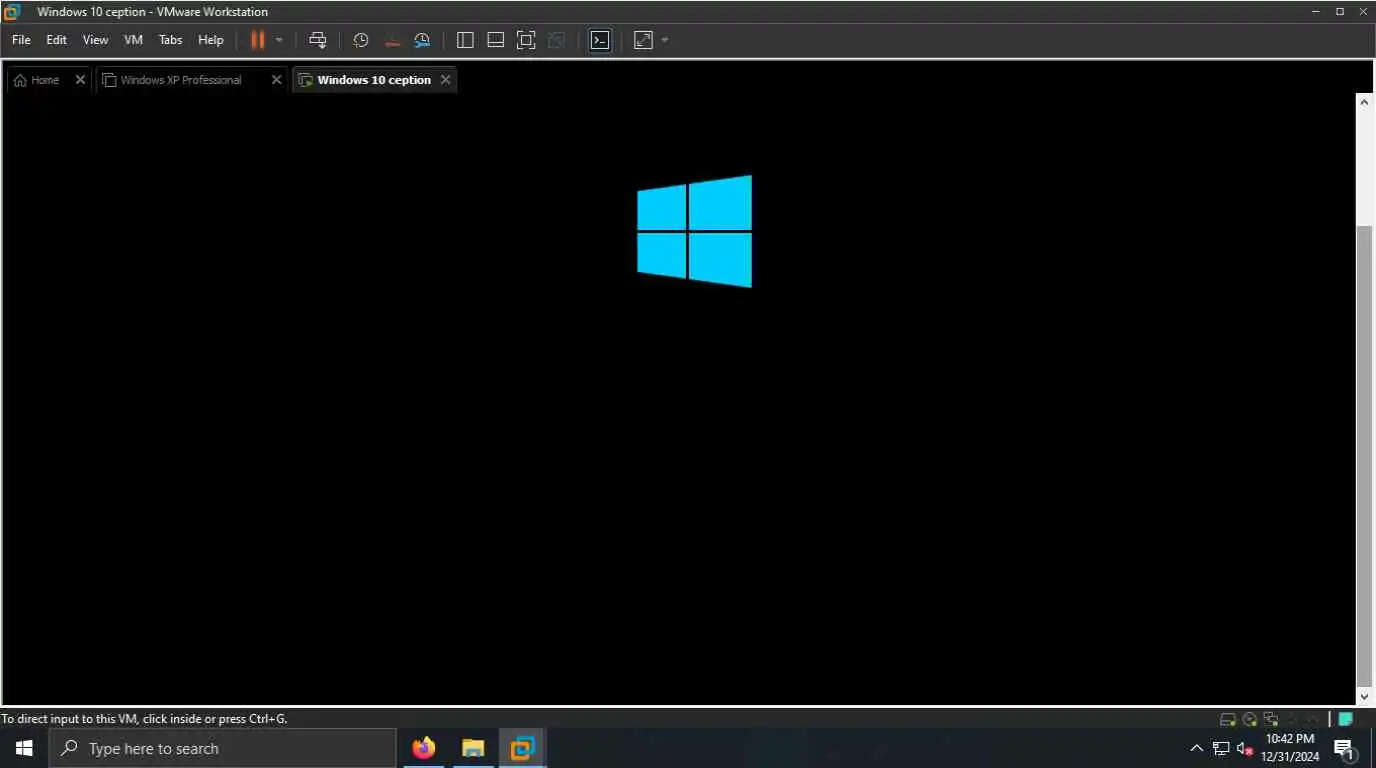Pause the running virtual machine
Image resolution: width=1376 pixels, height=768 pixels.
tap(257, 40)
